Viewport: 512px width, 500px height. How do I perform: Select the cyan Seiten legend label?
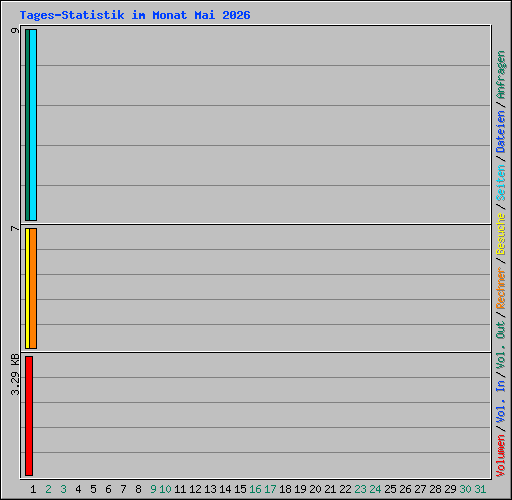tap(501, 183)
